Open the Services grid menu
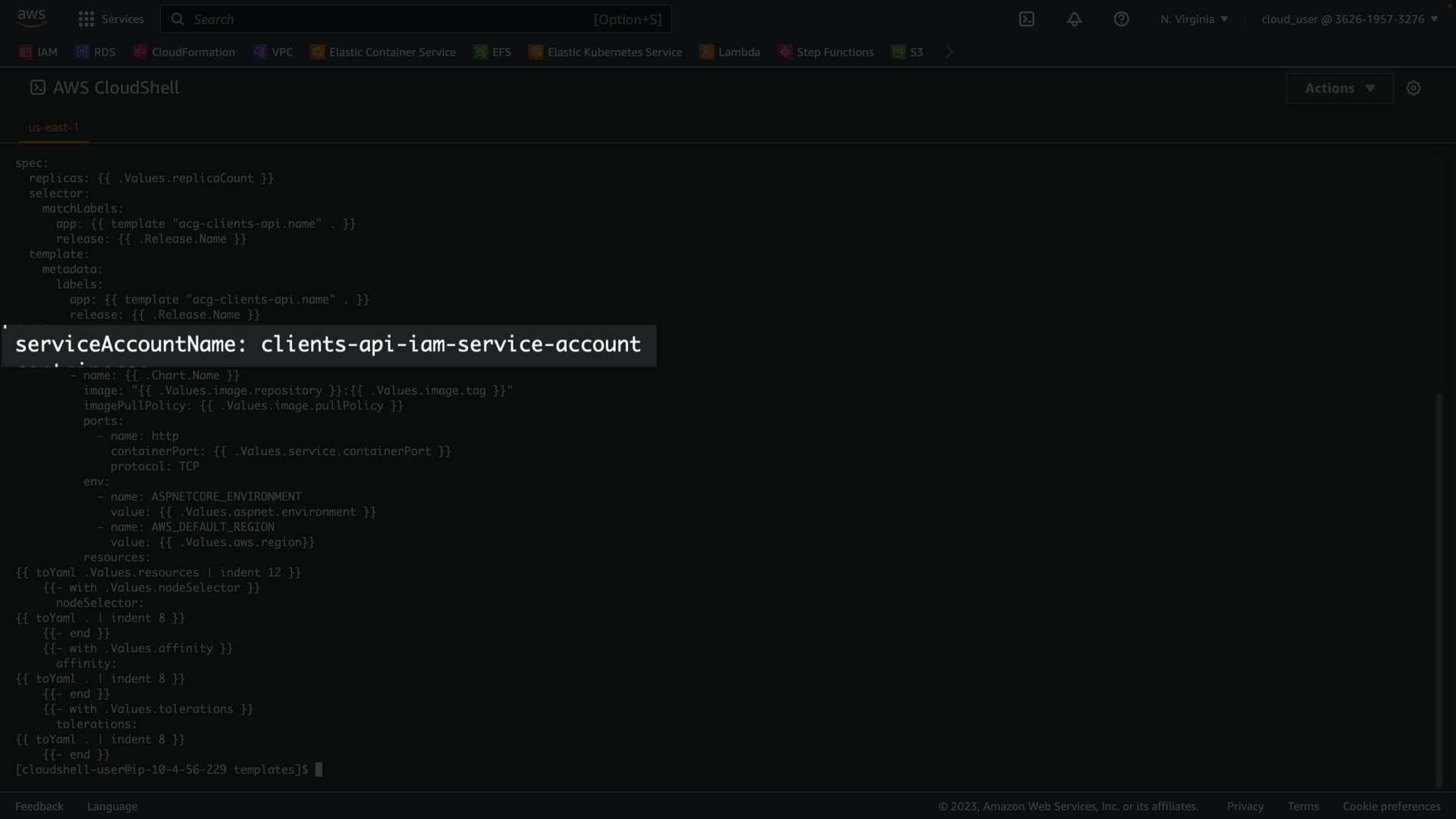Screen dimensions: 1456x819 pyautogui.click(x=111, y=19)
